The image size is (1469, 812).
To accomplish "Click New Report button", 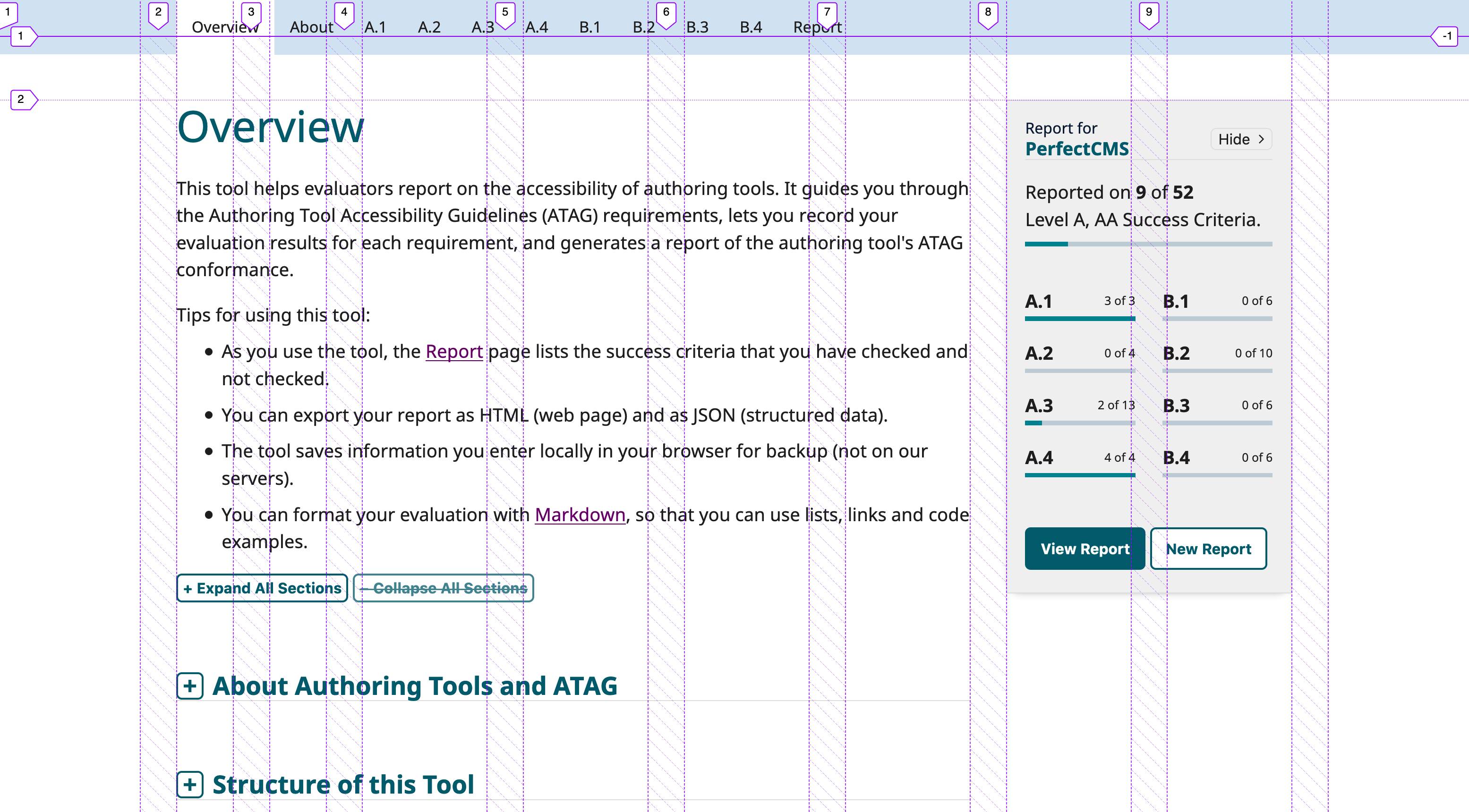I will [x=1208, y=549].
